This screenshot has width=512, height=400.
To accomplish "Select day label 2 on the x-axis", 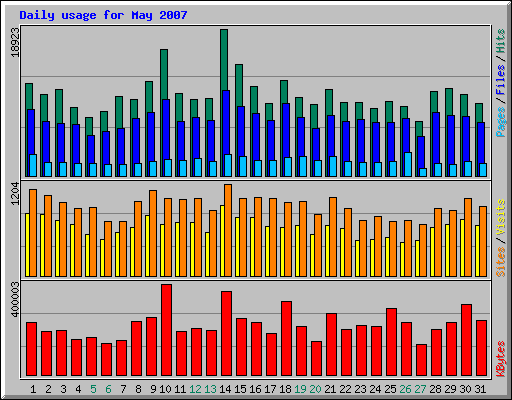I will coord(48,389).
